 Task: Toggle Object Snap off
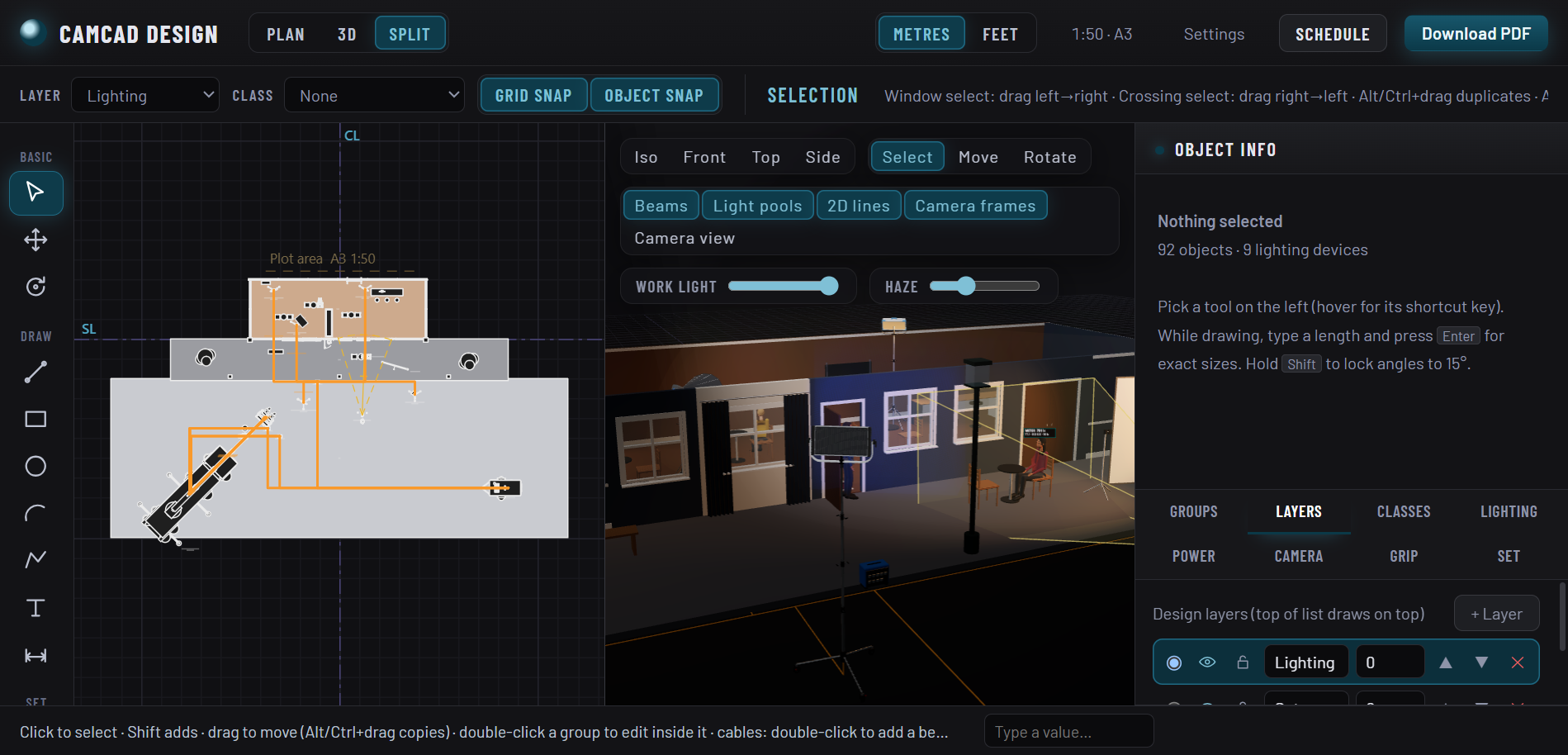(x=654, y=96)
